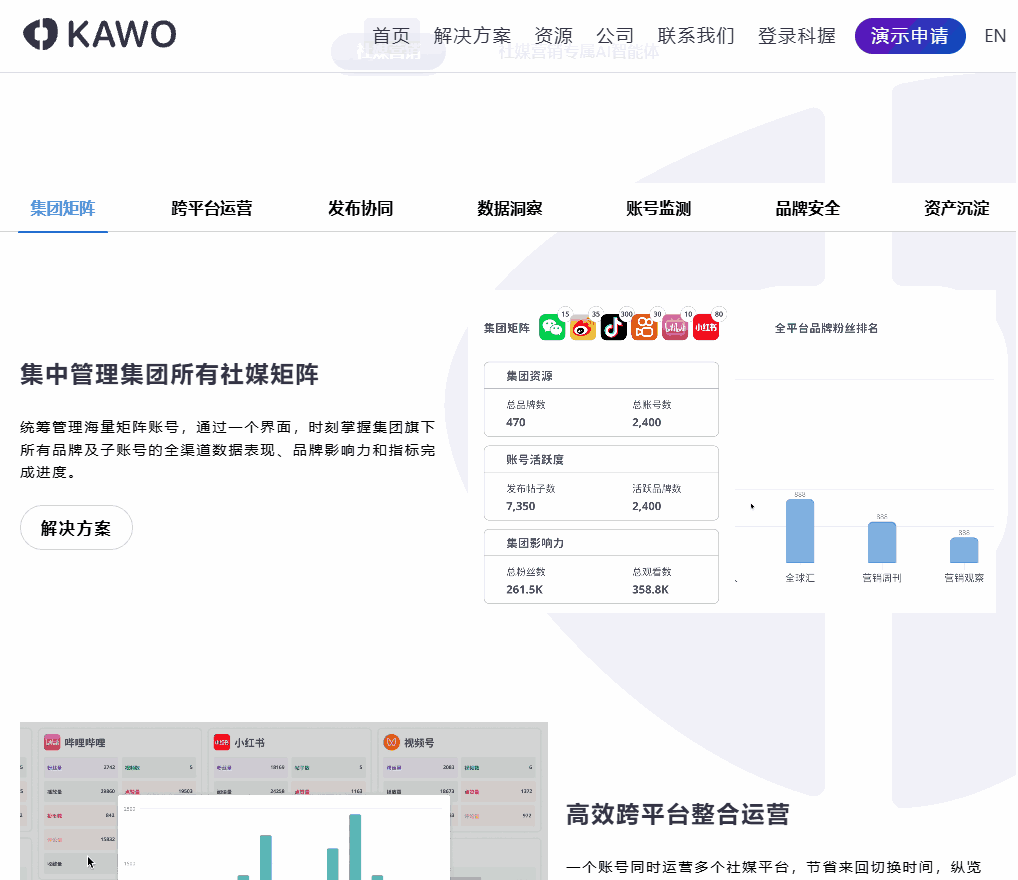Click the cross-platform dashboard preview thumbnail
The width and height of the screenshot is (1018, 880).
pyautogui.click(x=284, y=801)
